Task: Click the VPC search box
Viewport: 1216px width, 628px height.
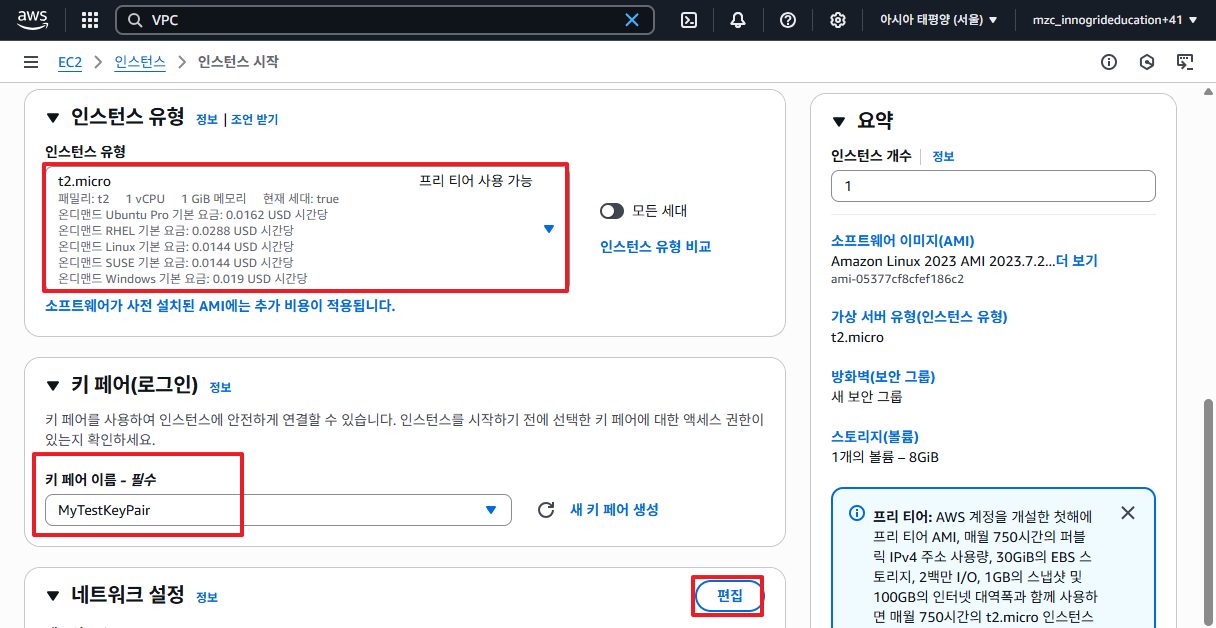Action: tap(385, 20)
